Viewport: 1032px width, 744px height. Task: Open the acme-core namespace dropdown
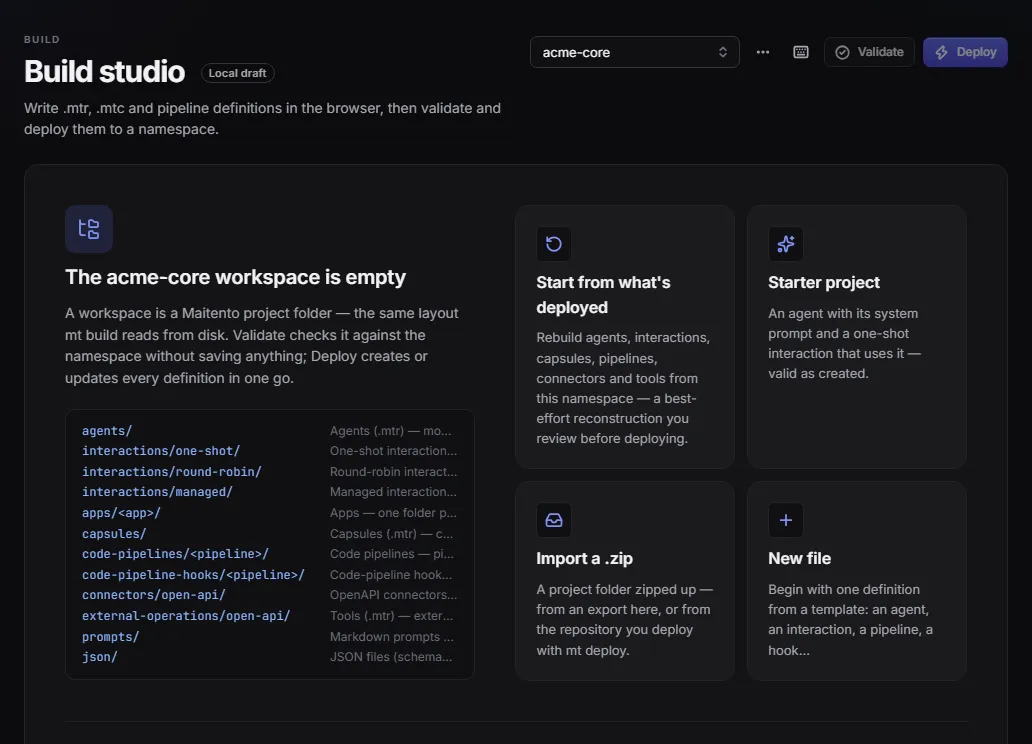coord(634,52)
